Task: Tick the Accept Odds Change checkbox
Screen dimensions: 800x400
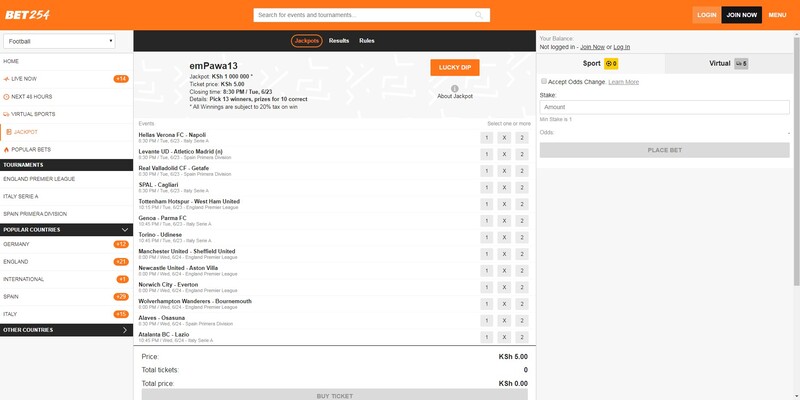Action: 544,81
